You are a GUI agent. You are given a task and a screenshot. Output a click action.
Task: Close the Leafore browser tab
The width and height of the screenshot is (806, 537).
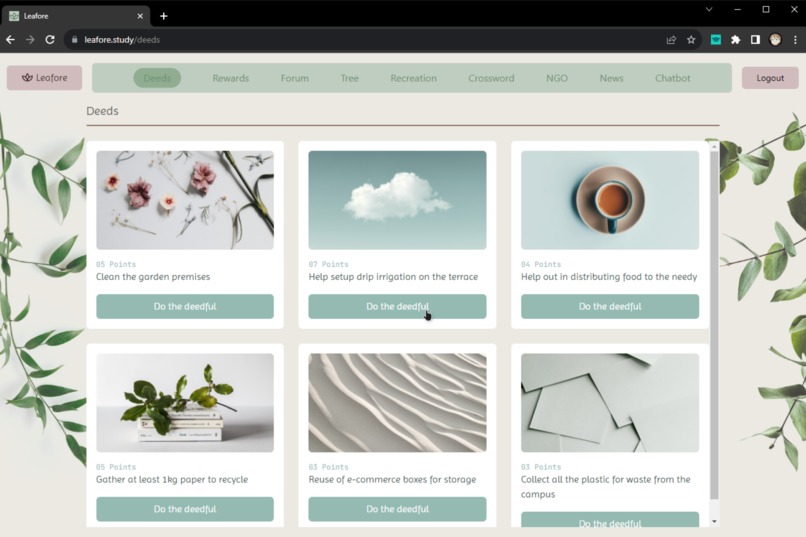coord(140,16)
